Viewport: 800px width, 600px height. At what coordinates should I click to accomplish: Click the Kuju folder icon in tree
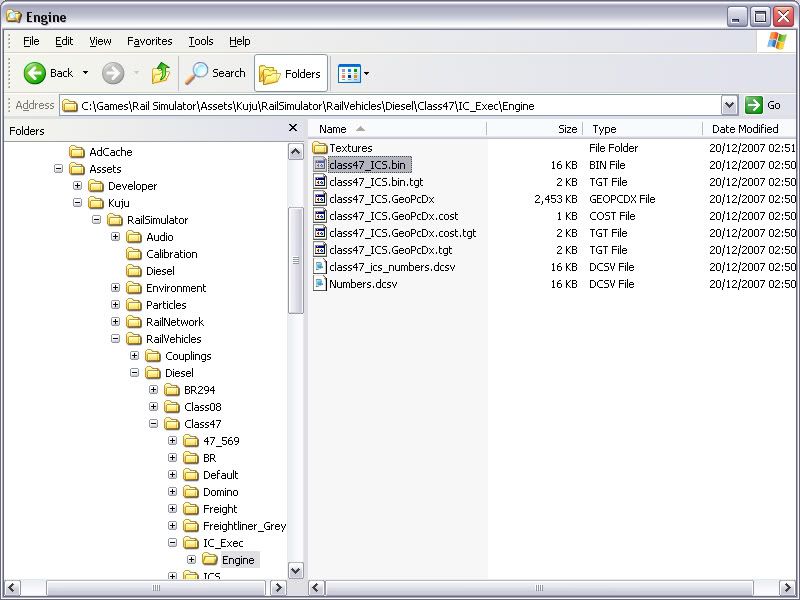(96, 203)
